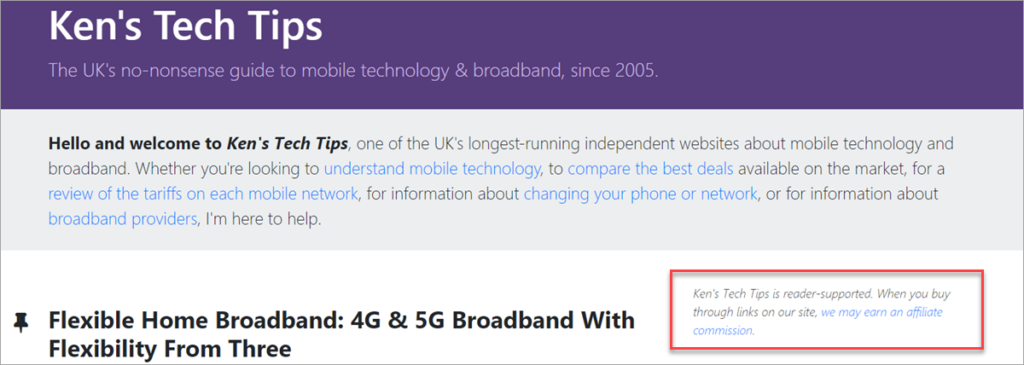Click the site tagline about mobile technology & broadband
The height and width of the screenshot is (365, 1024).
pos(353,71)
